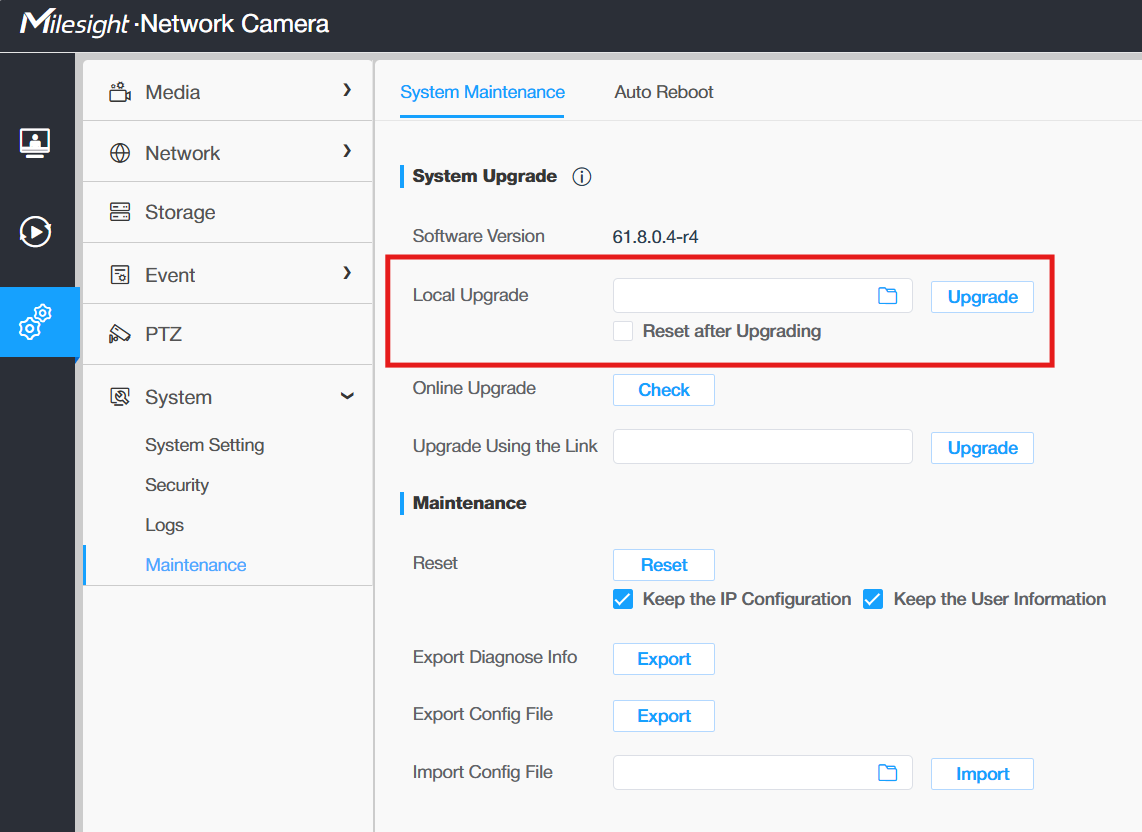Click the System wrench icon
Viewport: 1142px width, 832px height.
(120, 397)
